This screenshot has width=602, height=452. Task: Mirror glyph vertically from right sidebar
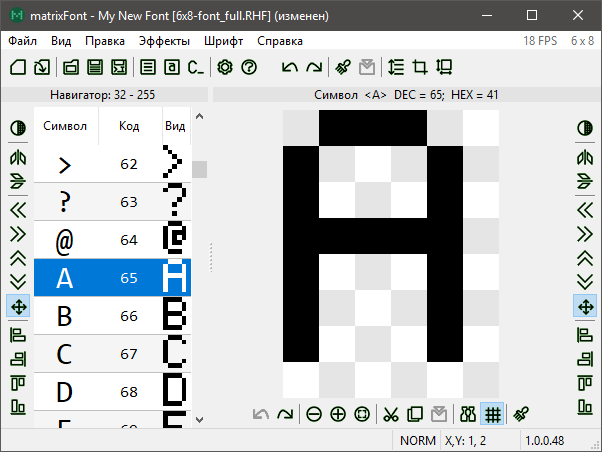(585, 181)
